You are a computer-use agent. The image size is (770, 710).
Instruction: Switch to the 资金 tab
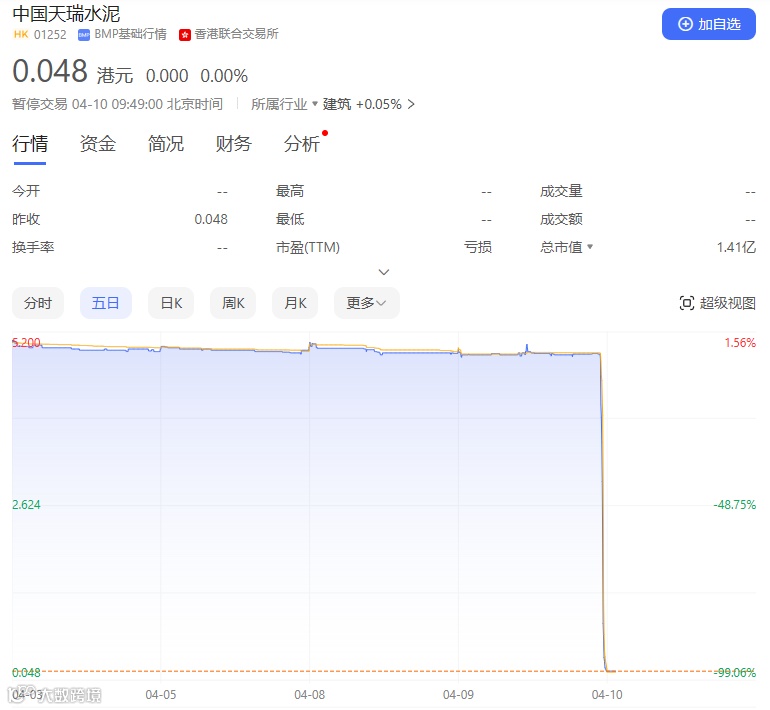click(x=98, y=144)
